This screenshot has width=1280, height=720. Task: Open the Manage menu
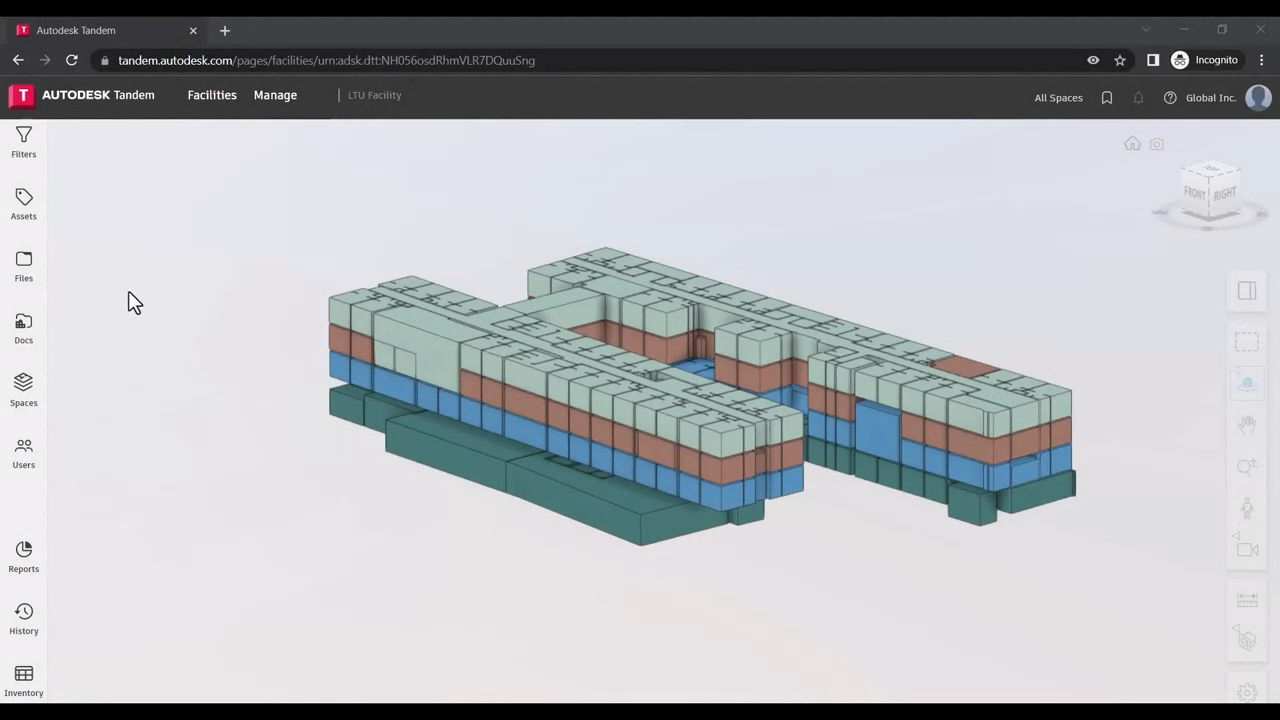[x=275, y=95]
